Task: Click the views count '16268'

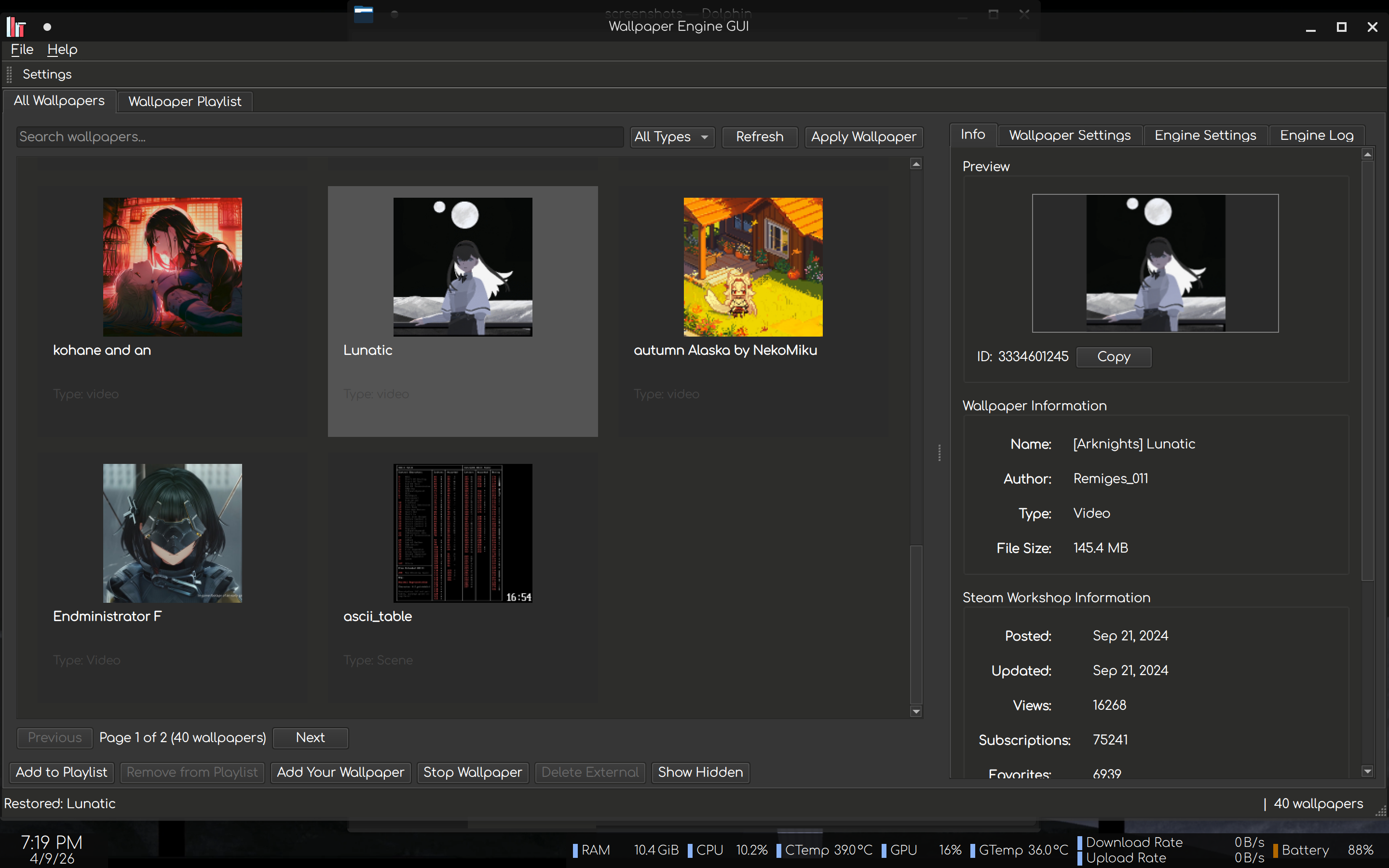Action: pyautogui.click(x=1109, y=705)
